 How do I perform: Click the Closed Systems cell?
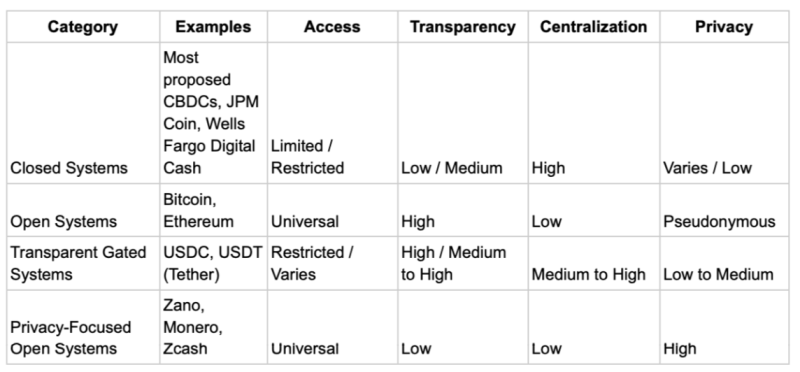[83, 113]
